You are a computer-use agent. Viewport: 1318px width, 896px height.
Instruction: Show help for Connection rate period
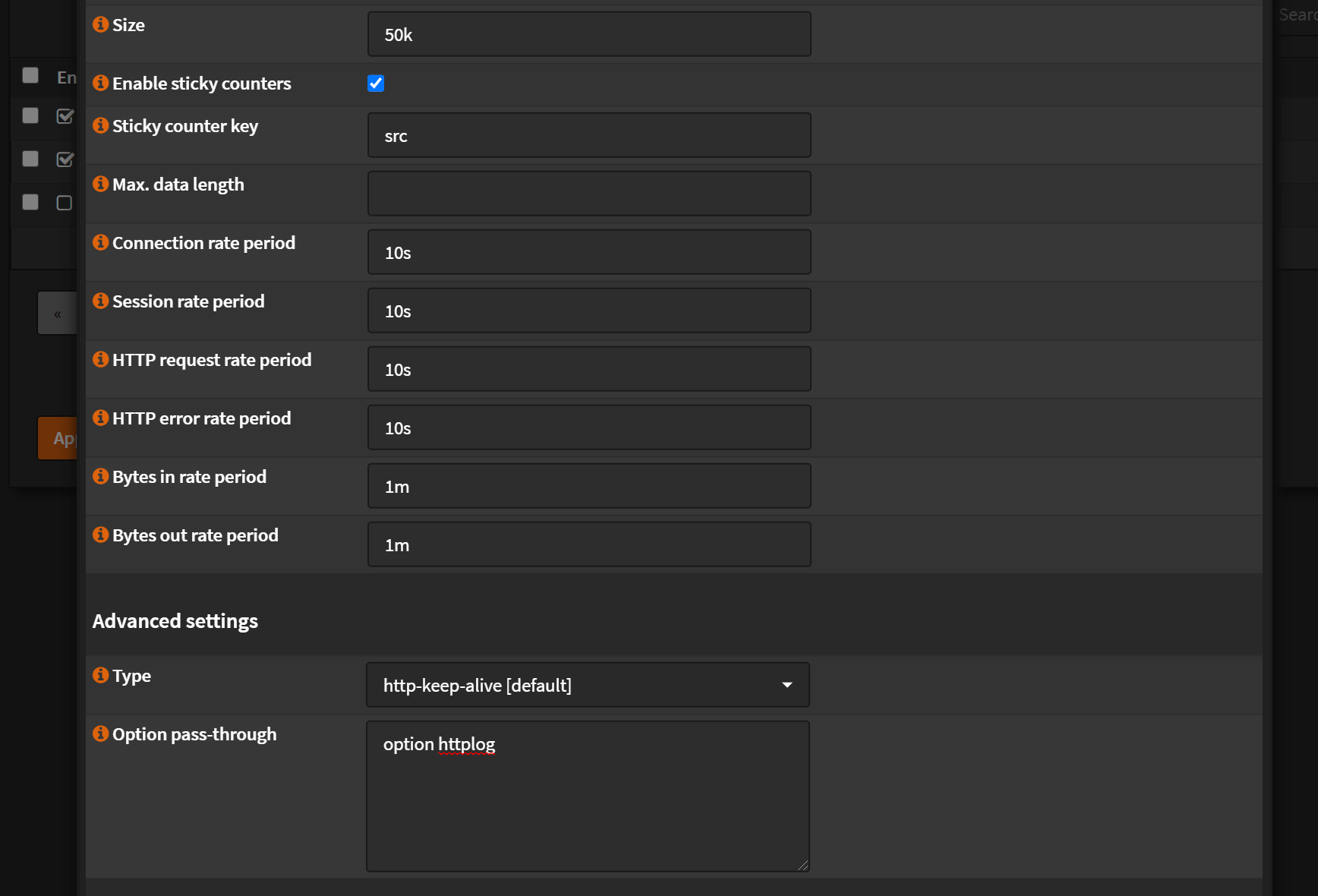100,242
